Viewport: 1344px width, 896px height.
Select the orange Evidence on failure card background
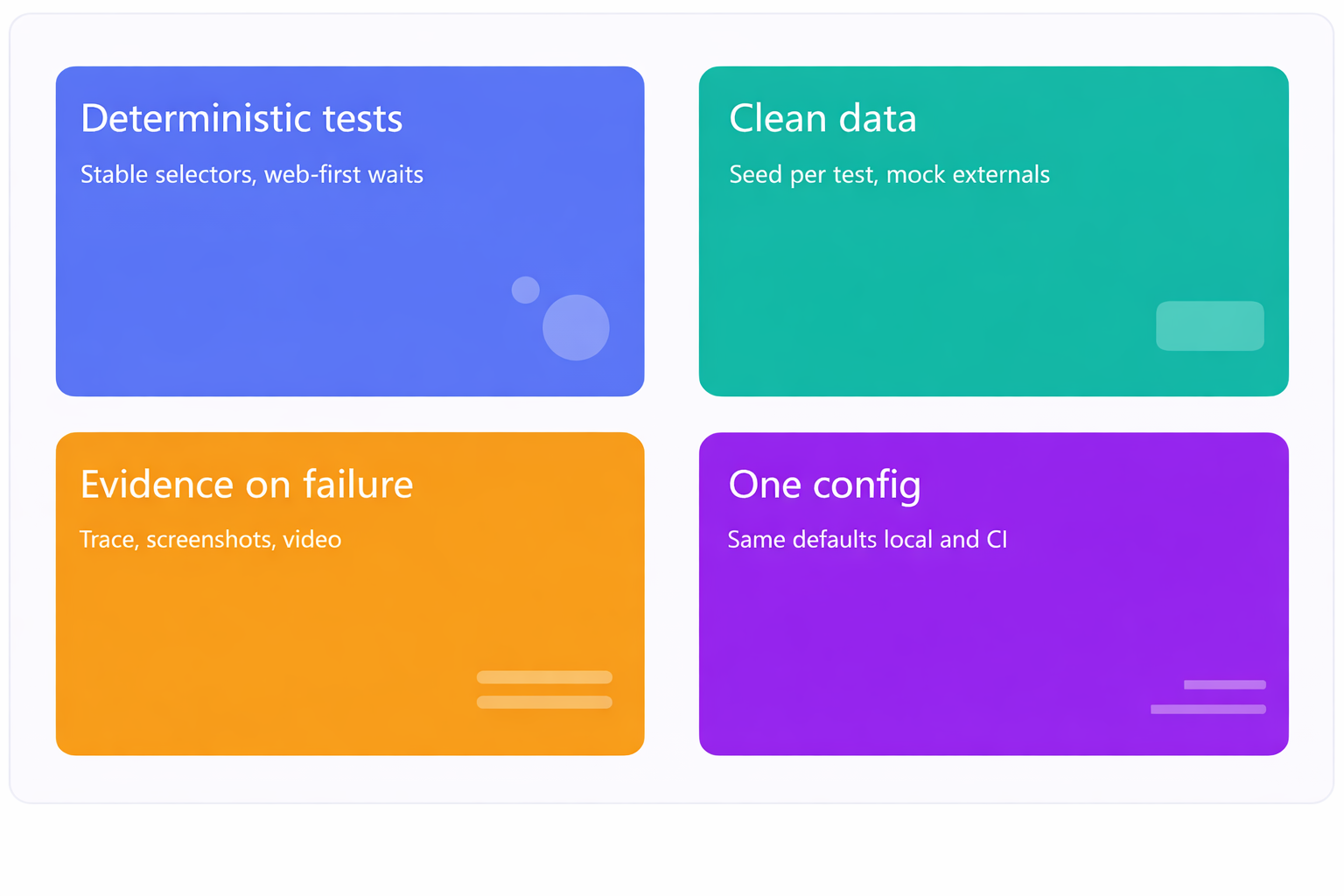click(262, 647)
